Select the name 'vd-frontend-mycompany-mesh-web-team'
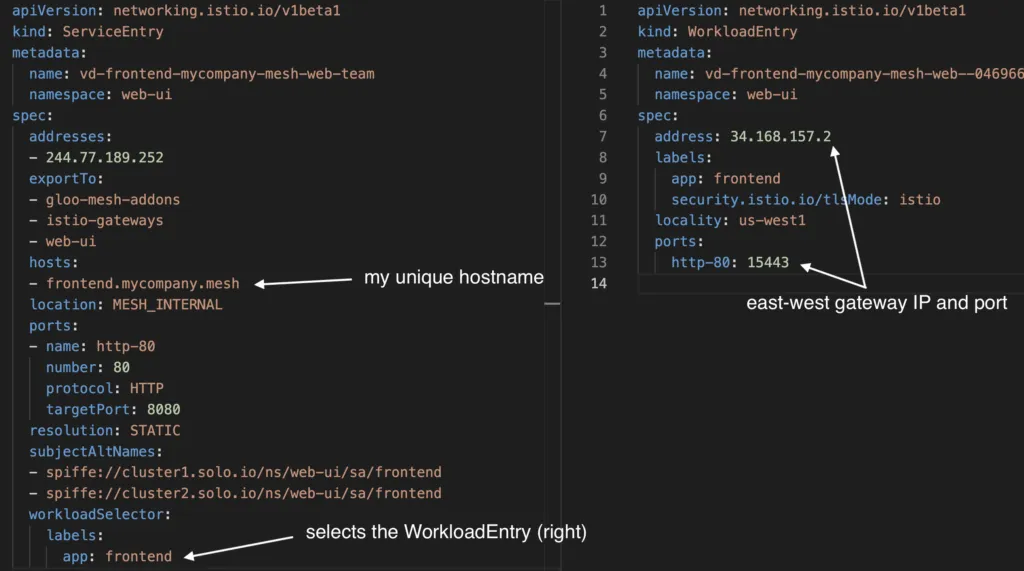1024x571 pixels. pyautogui.click(x=227, y=74)
